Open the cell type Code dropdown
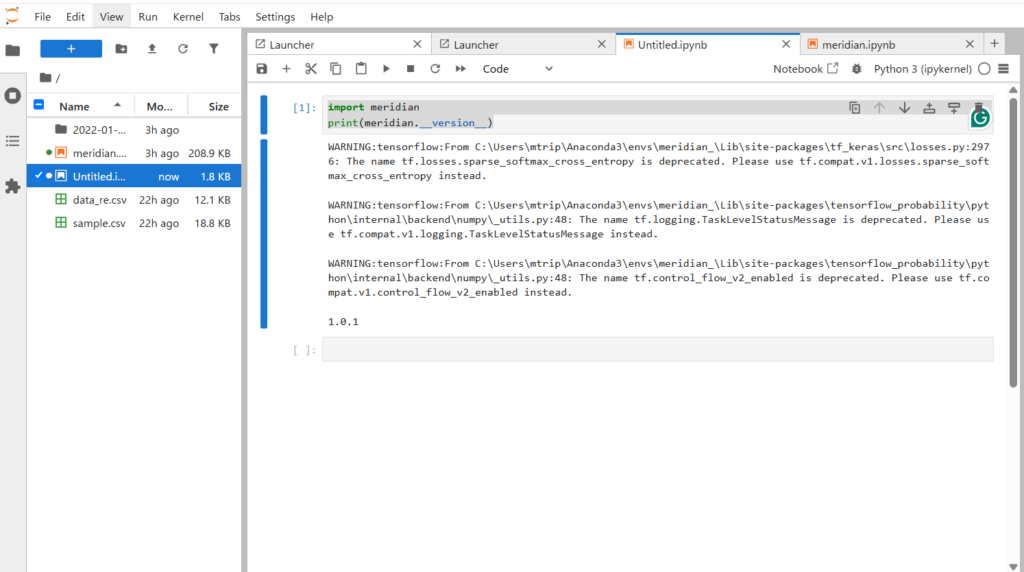 click(x=517, y=69)
